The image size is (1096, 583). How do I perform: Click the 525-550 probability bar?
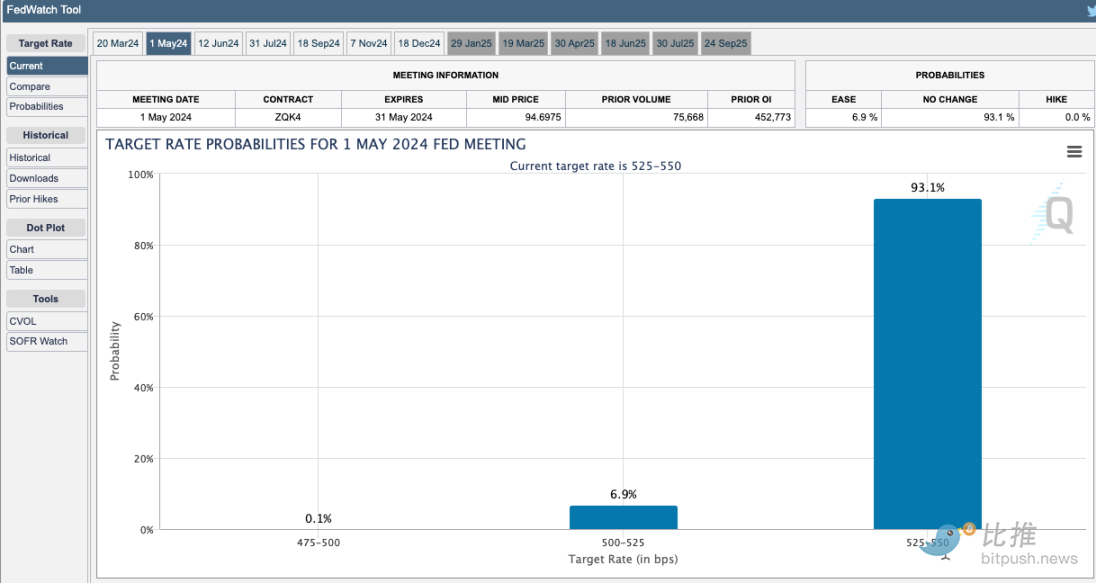[x=927, y=363]
